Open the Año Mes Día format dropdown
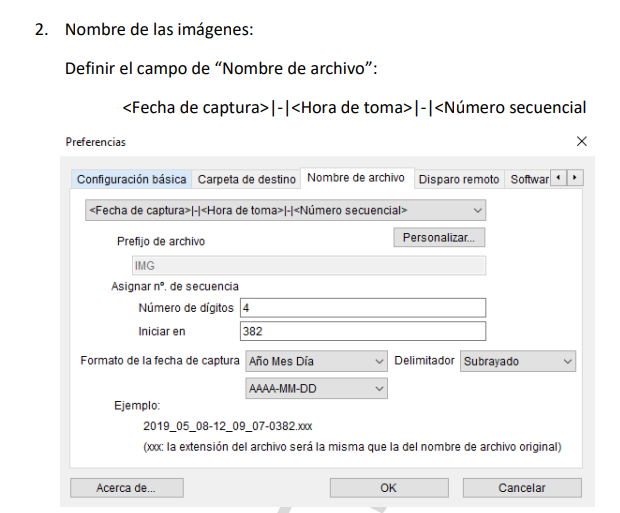The image size is (620, 513). tap(315, 361)
